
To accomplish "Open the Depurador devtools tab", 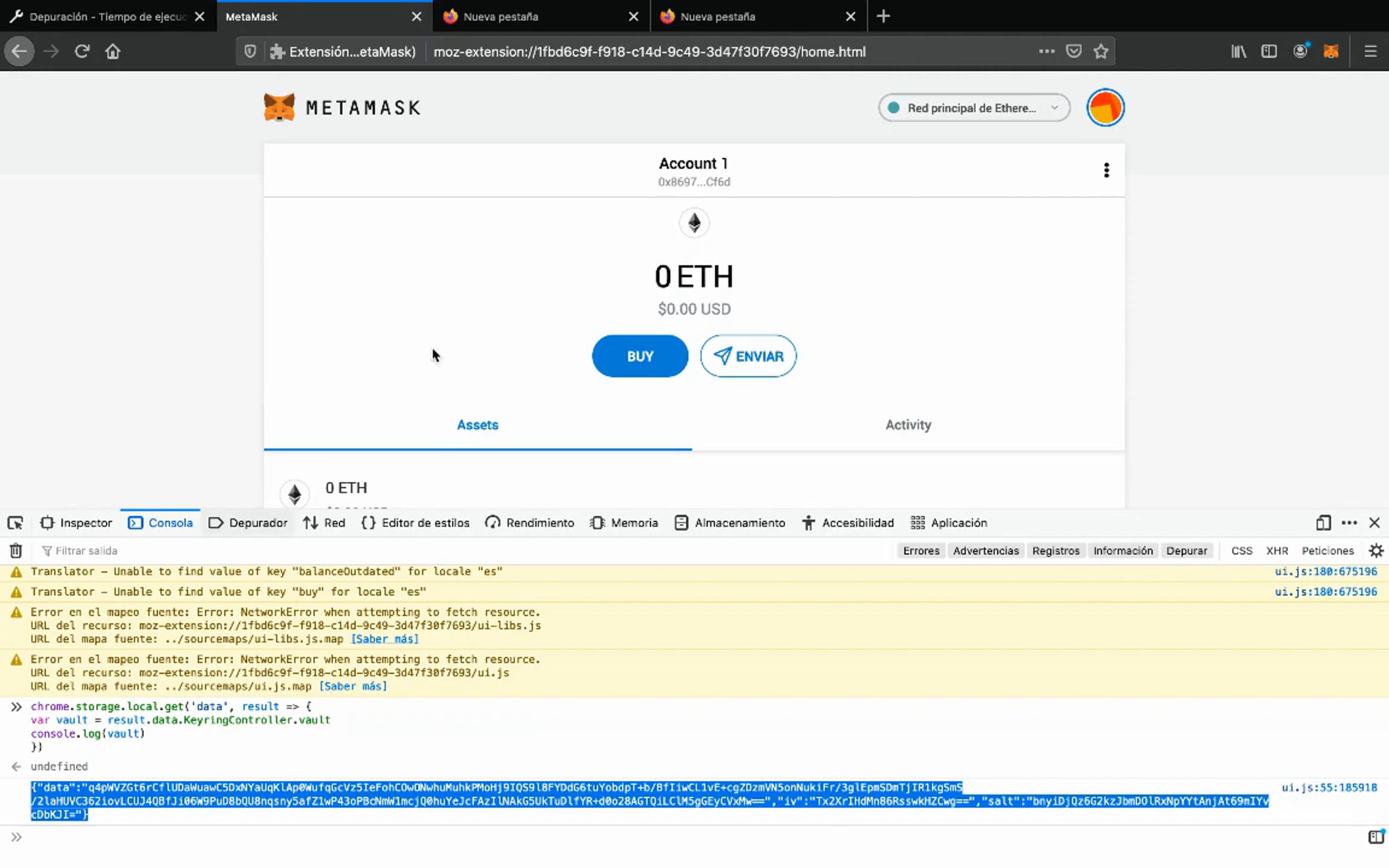I will pyautogui.click(x=248, y=523).
